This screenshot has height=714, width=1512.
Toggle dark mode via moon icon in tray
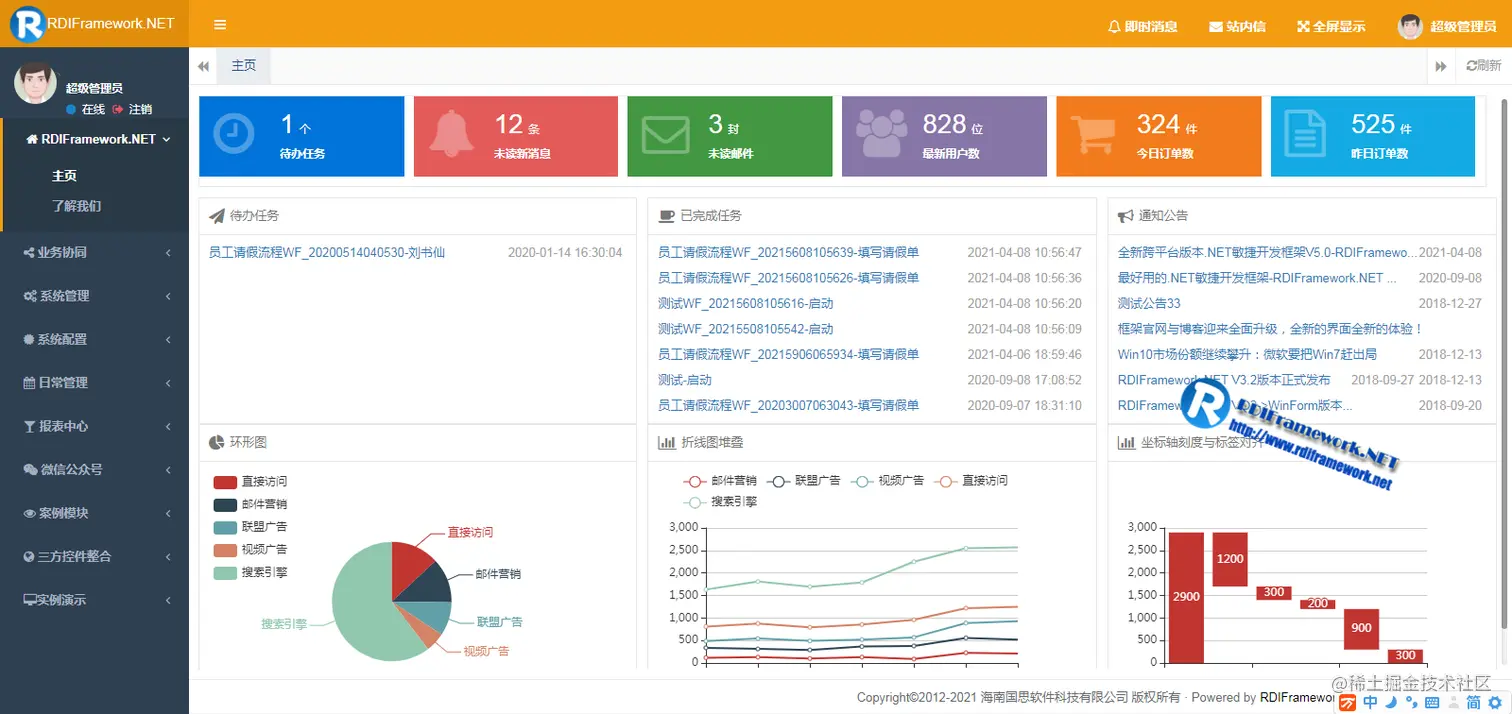[1392, 703]
